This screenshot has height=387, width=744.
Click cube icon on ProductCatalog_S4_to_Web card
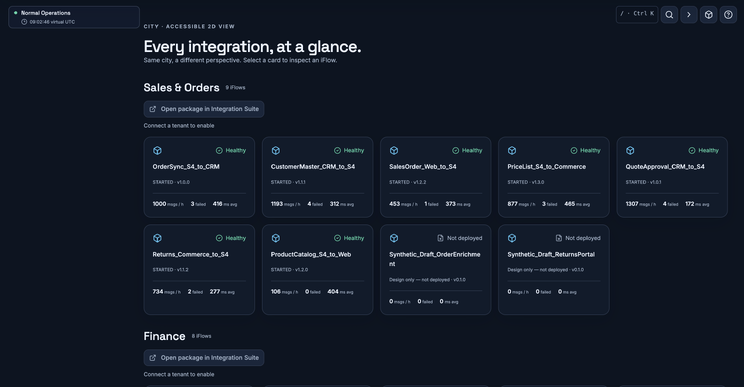point(276,238)
